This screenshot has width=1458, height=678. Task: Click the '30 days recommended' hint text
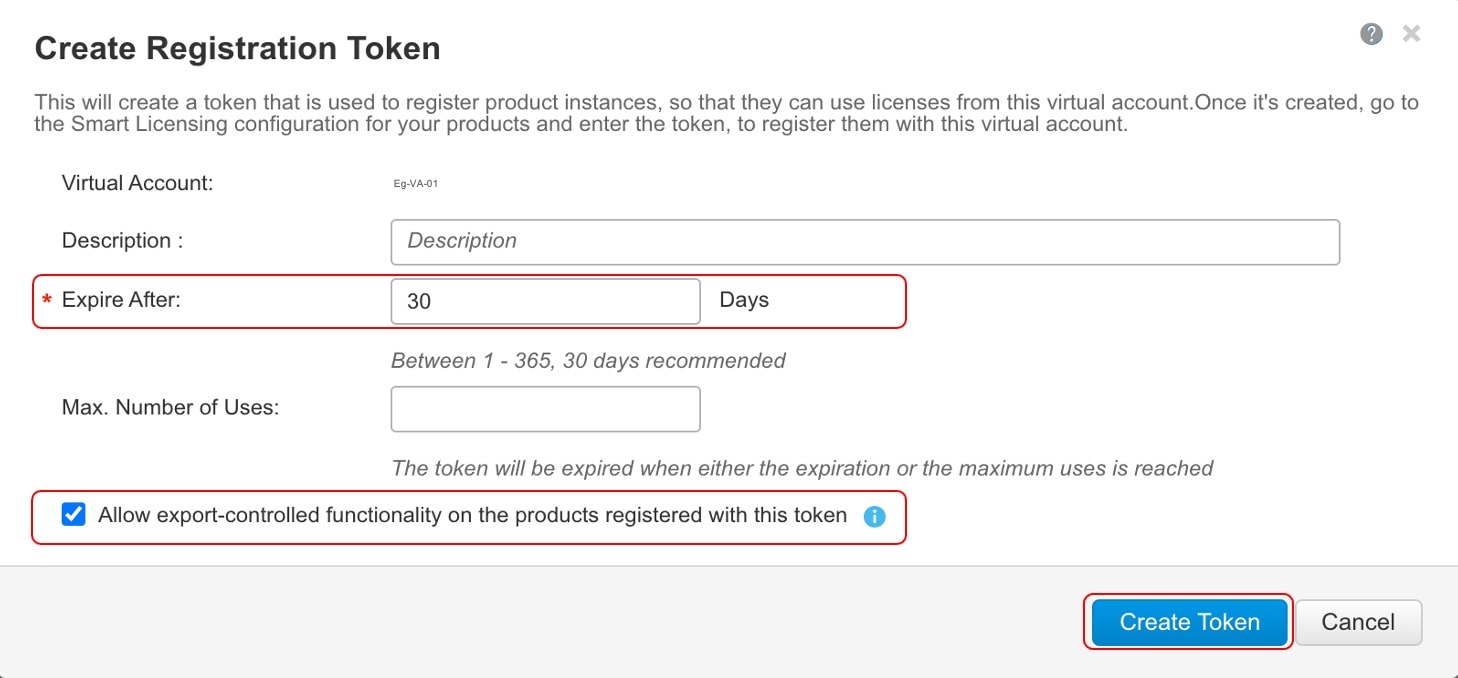click(674, 361)
